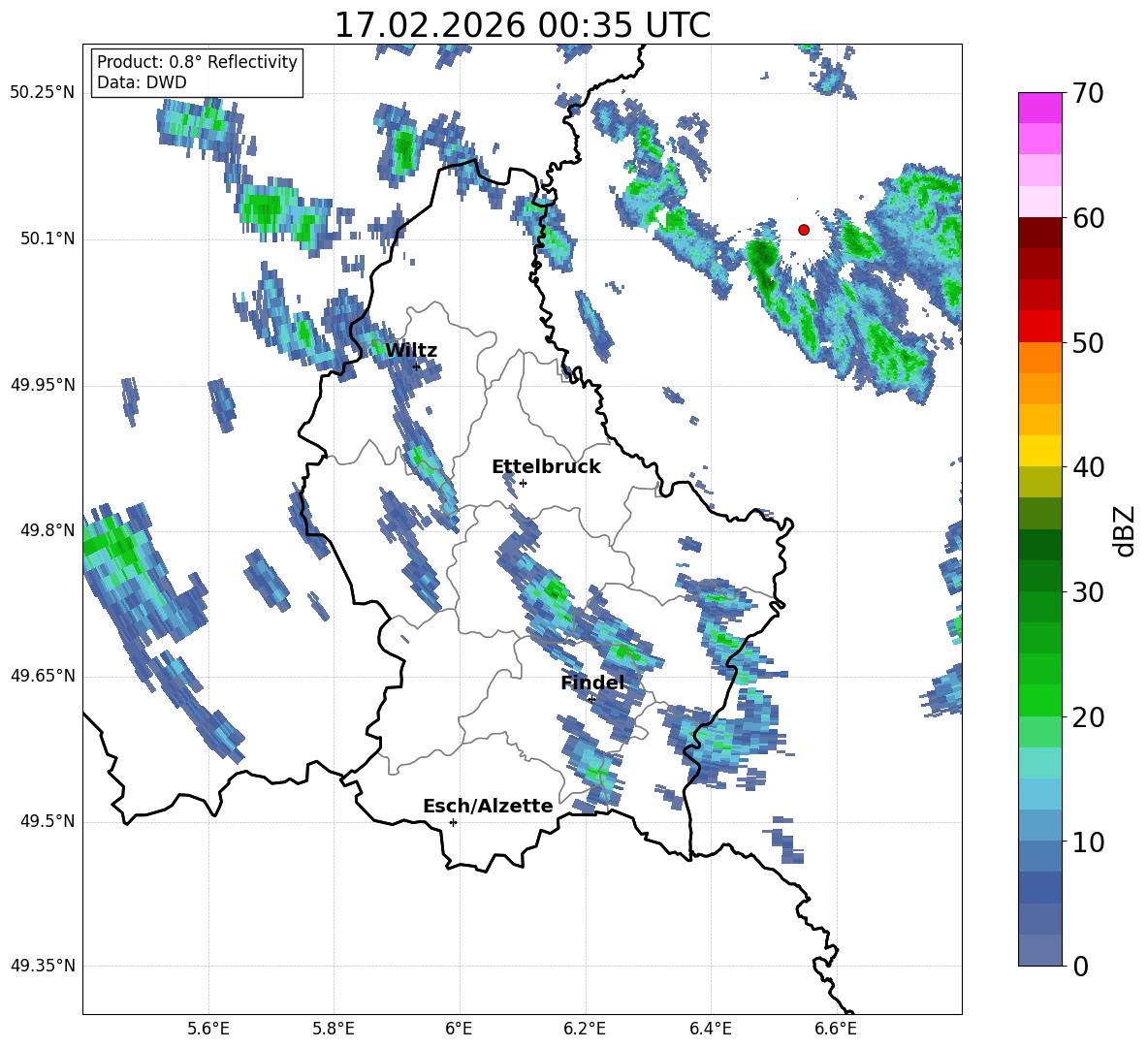Click the bright red colorbar segment above 50
This screenshot has width=1148, height=1048.
tap(1039, 327)
